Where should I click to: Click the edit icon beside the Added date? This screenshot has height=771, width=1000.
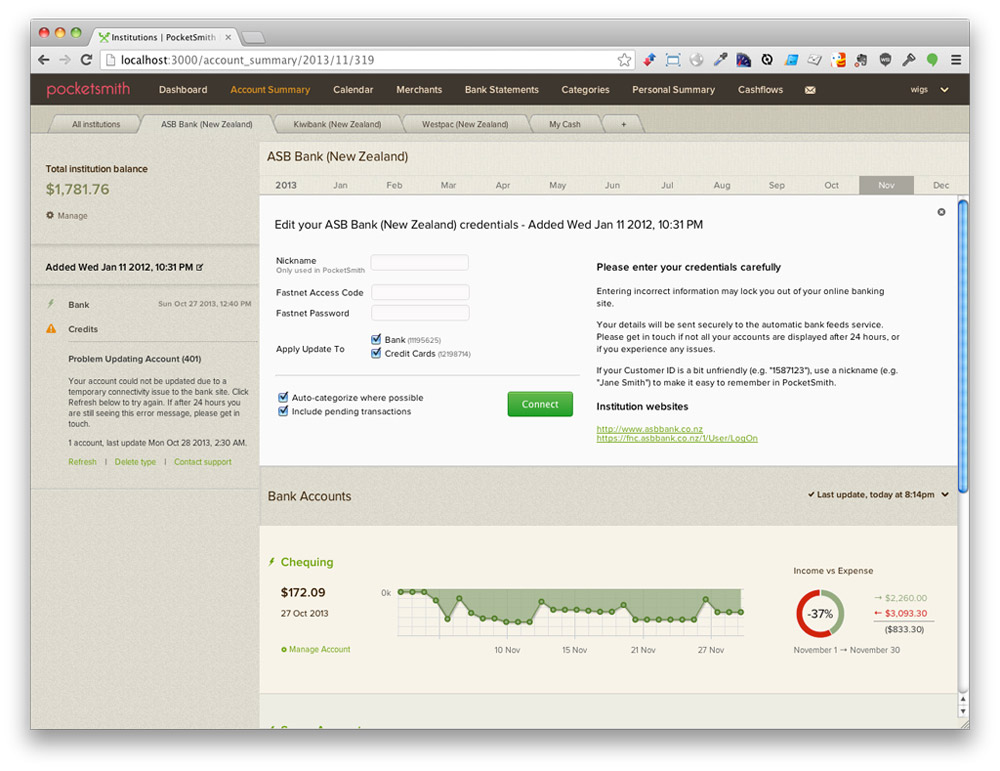point(200,267)
